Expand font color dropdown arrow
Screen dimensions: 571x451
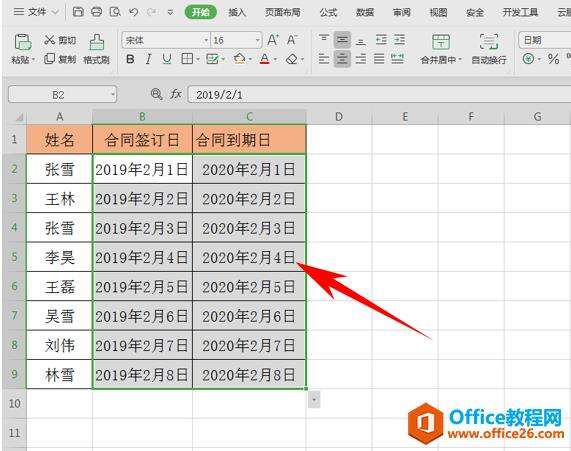tap(276, 59)
